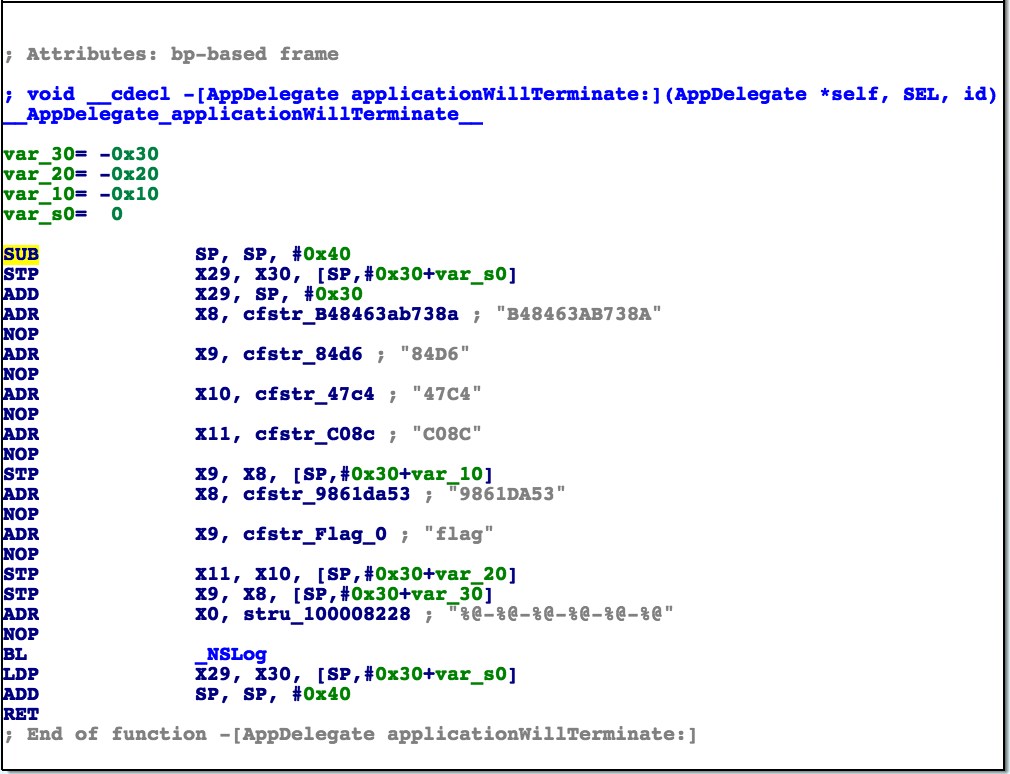Click the RET instruction
Screen dimensions: 1010x774
tap(21, 714)
